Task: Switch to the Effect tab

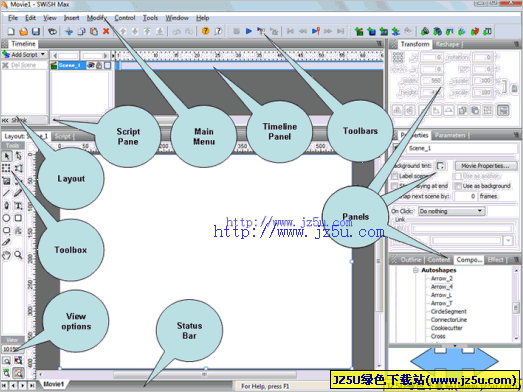Action: click(x=496, y=260)
